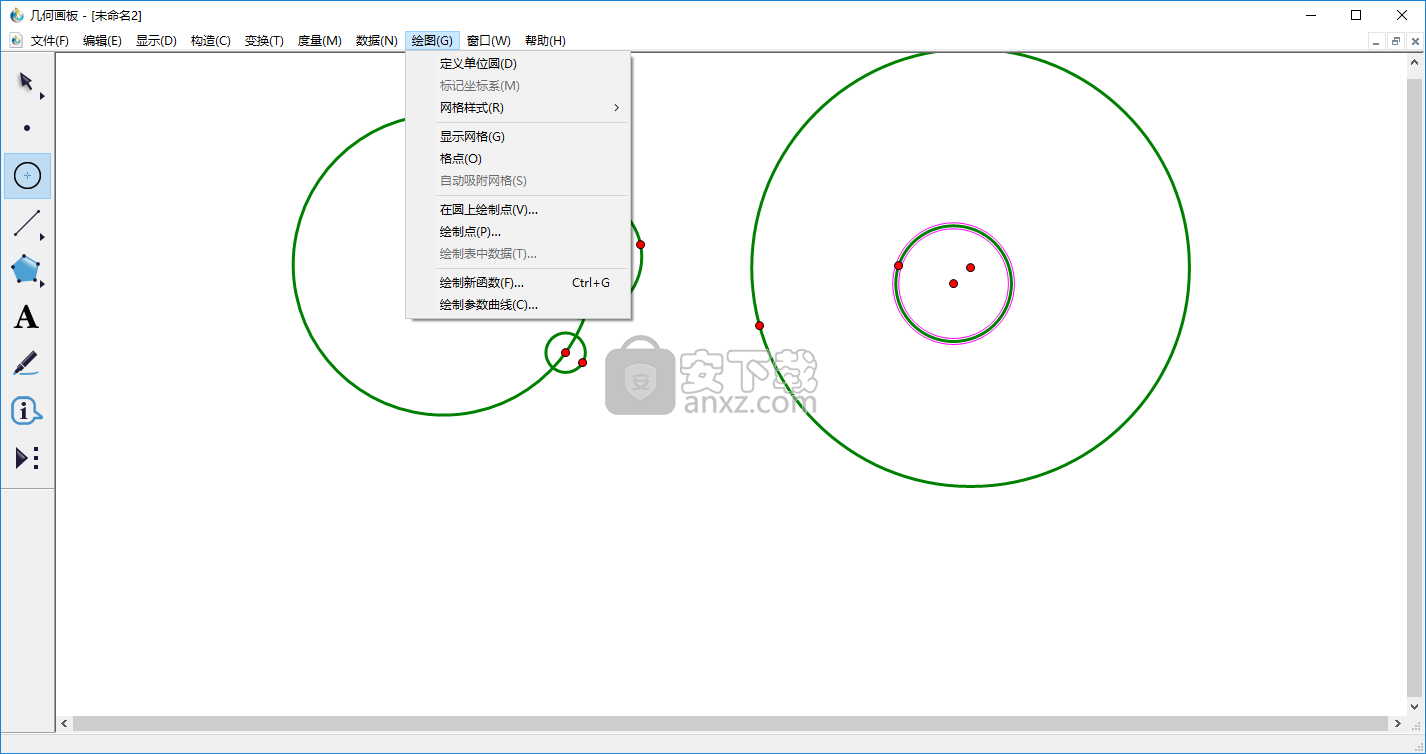
Task: Open the Custom tools icon
Action: click(27, 458)
